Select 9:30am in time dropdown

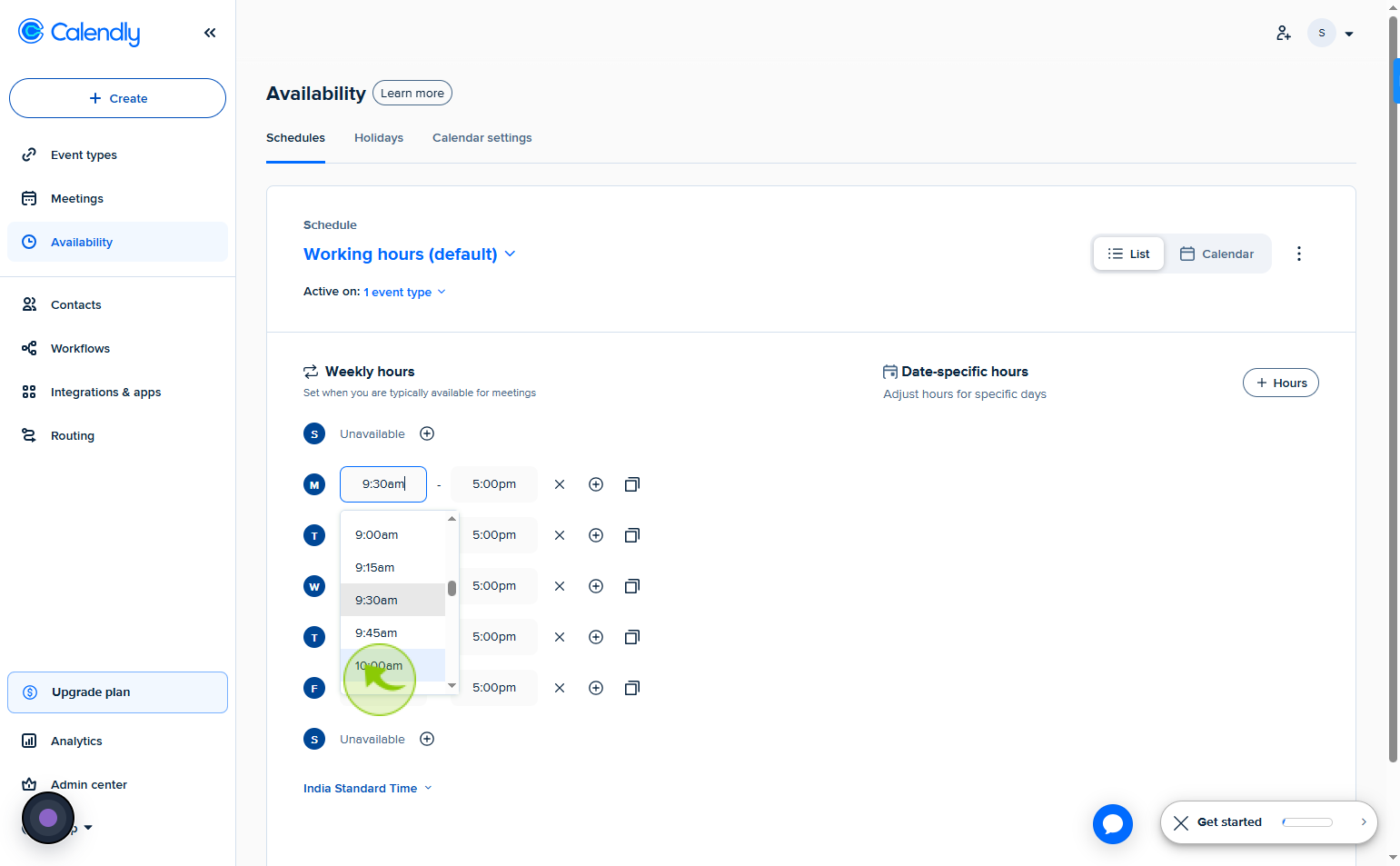tap(392, 600)
